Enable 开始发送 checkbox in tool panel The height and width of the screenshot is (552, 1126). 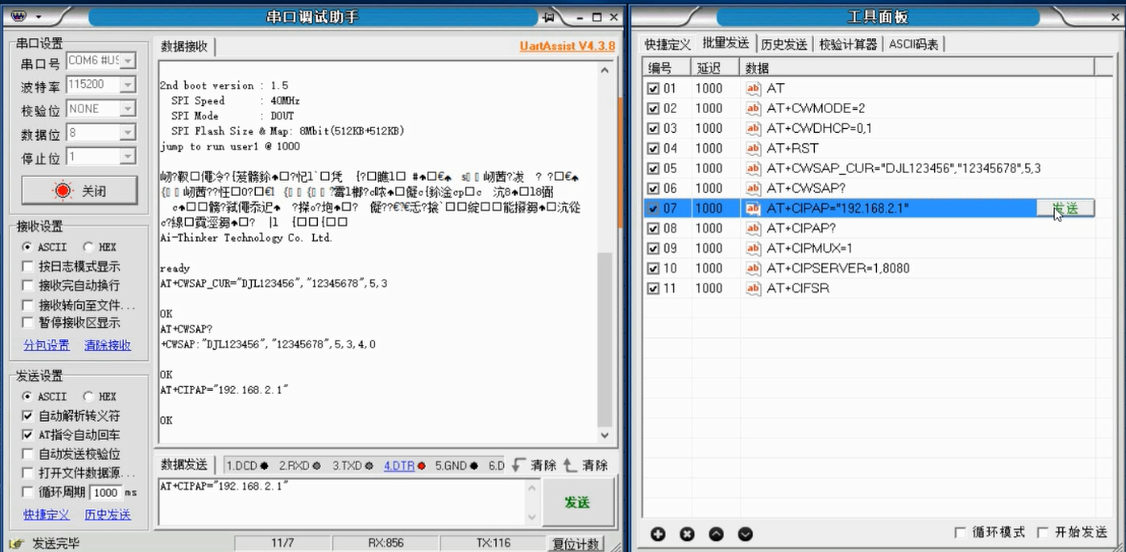point(1042,533)
